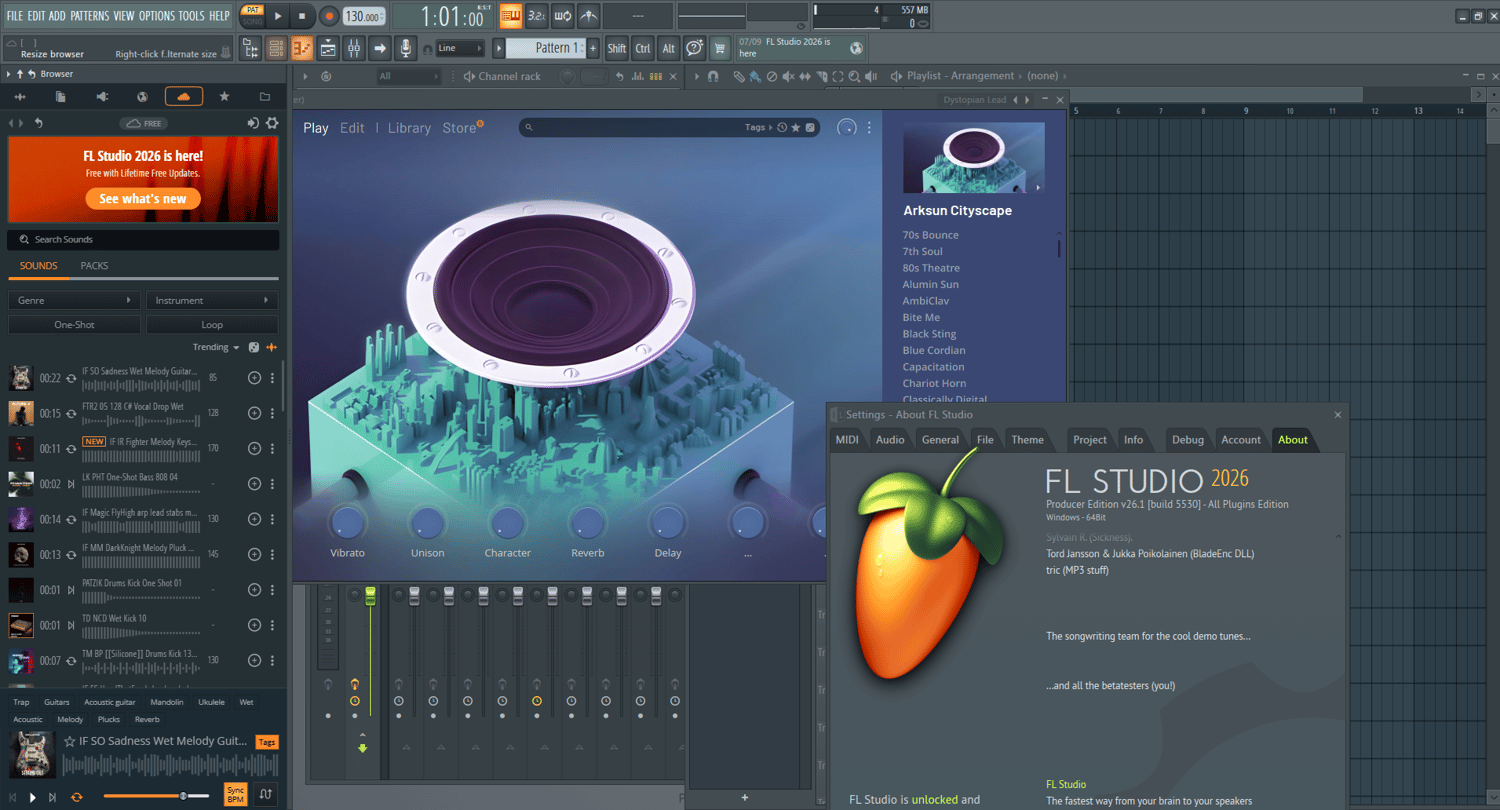Toggle the 3.2.1 countdown before recording
The image size is (1500, 810).
point(537,16)
